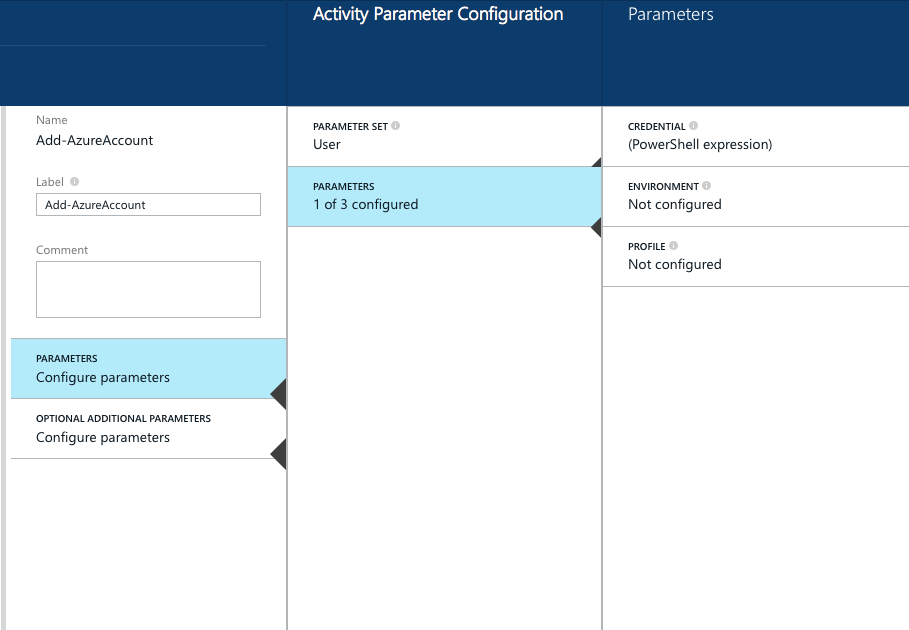Click into the Comment text box
909x630 pixels.
tap(148, 289)
